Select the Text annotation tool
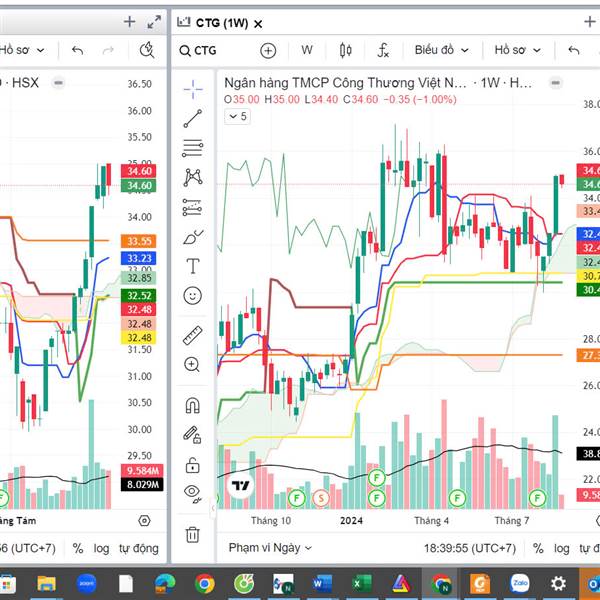600x600 pixels. click(x=193, y=266)
